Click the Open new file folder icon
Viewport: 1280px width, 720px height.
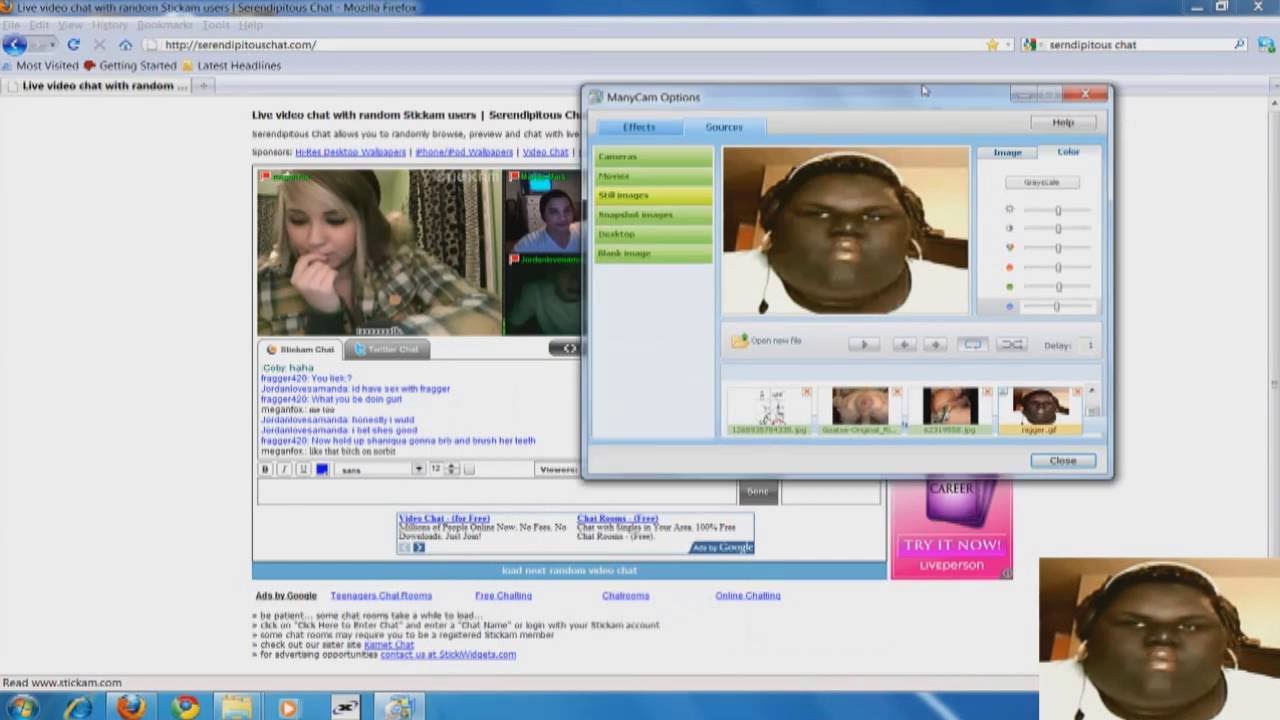(739, 341)
